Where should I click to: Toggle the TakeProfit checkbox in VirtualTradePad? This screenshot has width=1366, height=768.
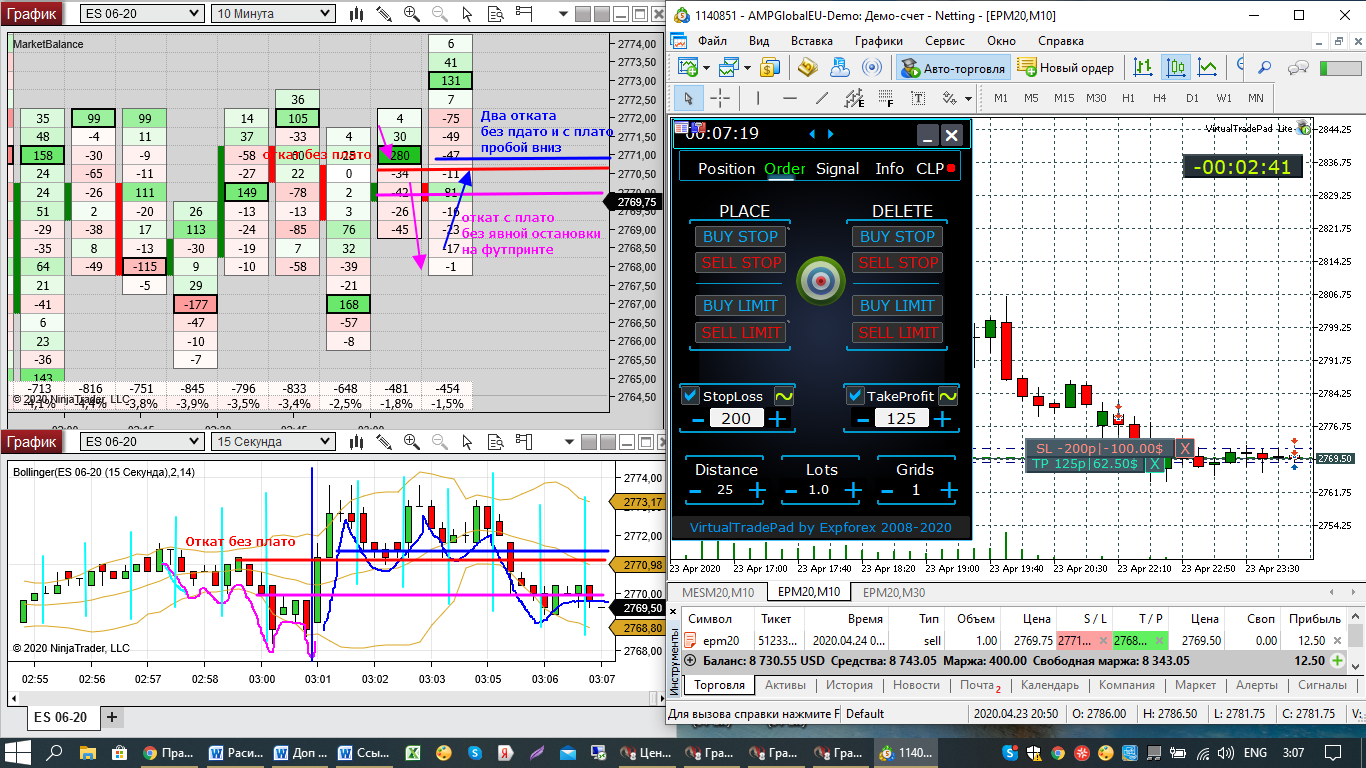[x=855, y=396]
